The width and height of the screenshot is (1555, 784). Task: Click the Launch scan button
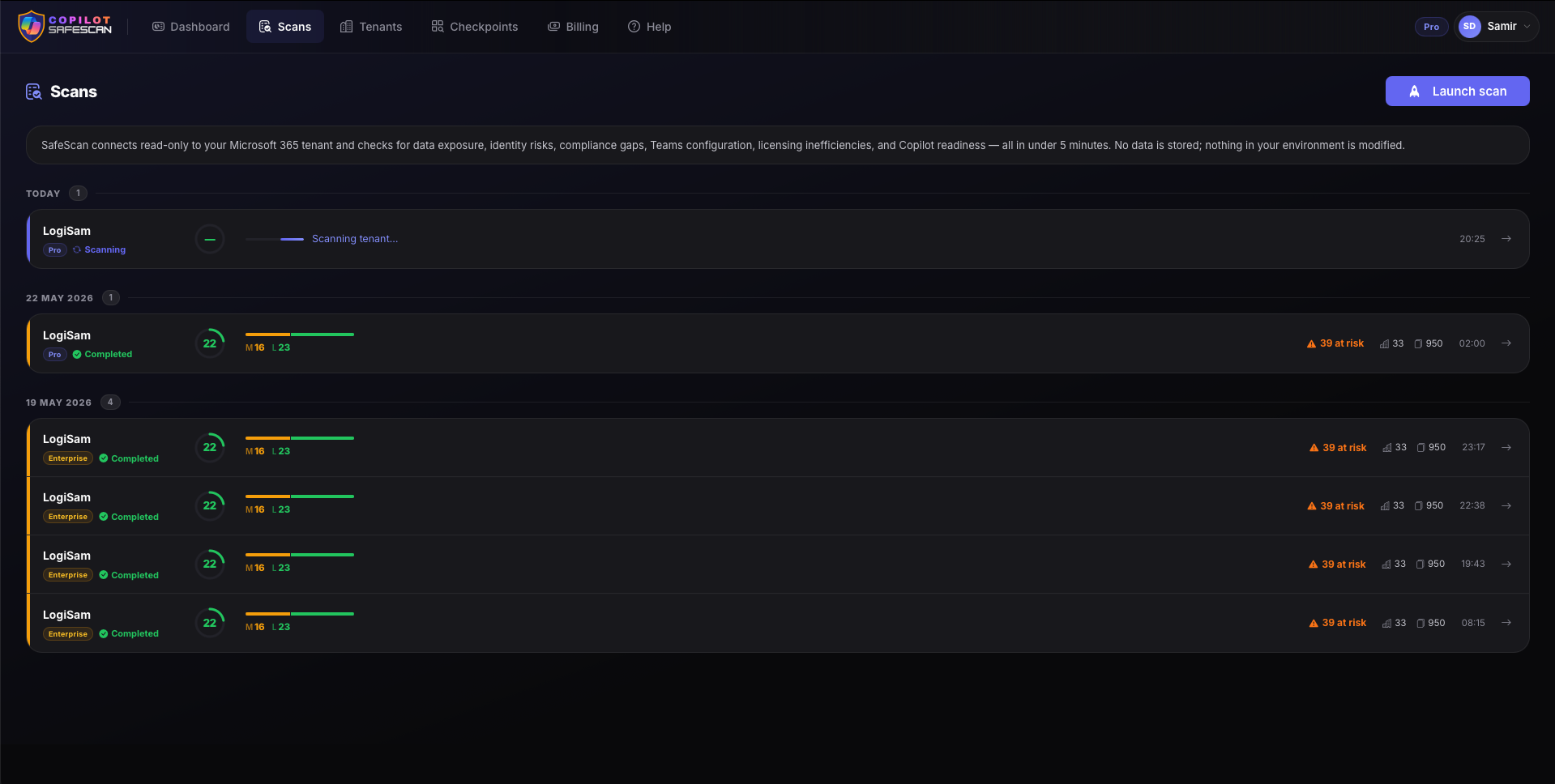pyautogui.click(x=1457, y=92)
